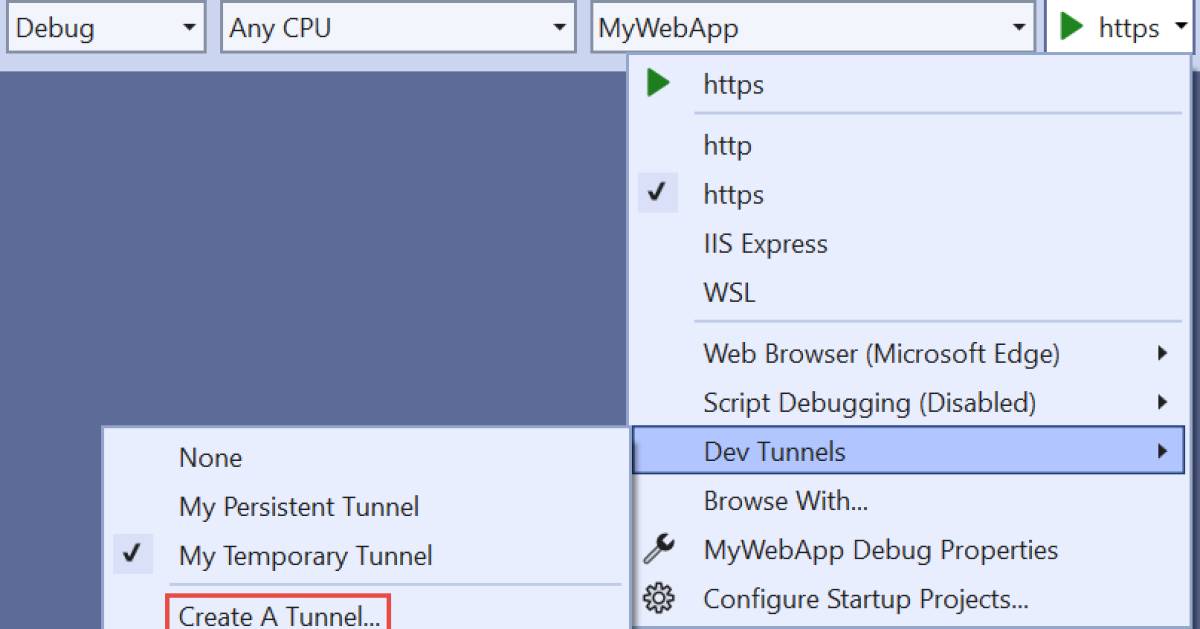Choose IIS Express from the launch menu
1200x629 pixels.
point(765,244)
